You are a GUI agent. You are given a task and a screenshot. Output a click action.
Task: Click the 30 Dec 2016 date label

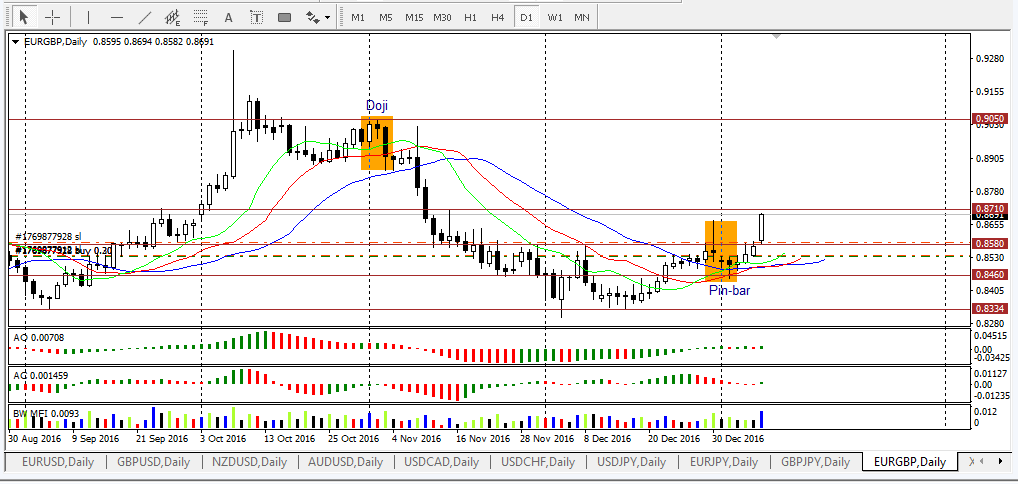tap(738, 439)
